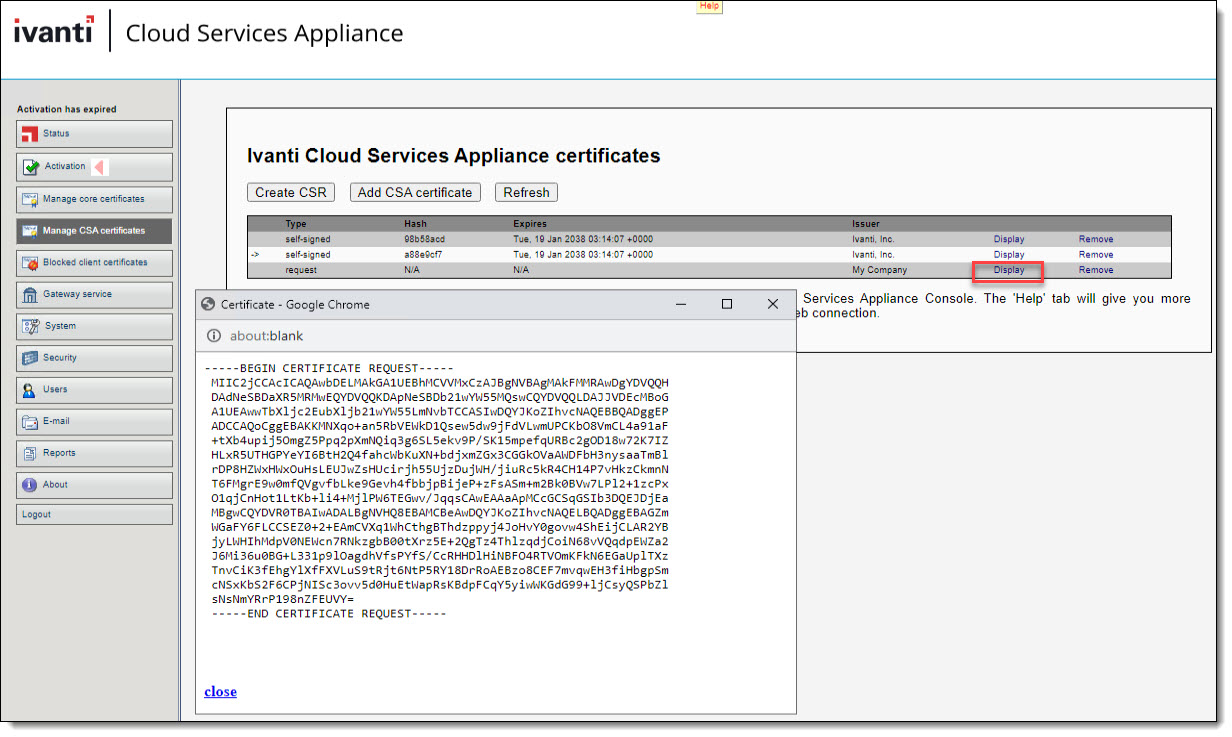Click the about:blank address bar

266,336
